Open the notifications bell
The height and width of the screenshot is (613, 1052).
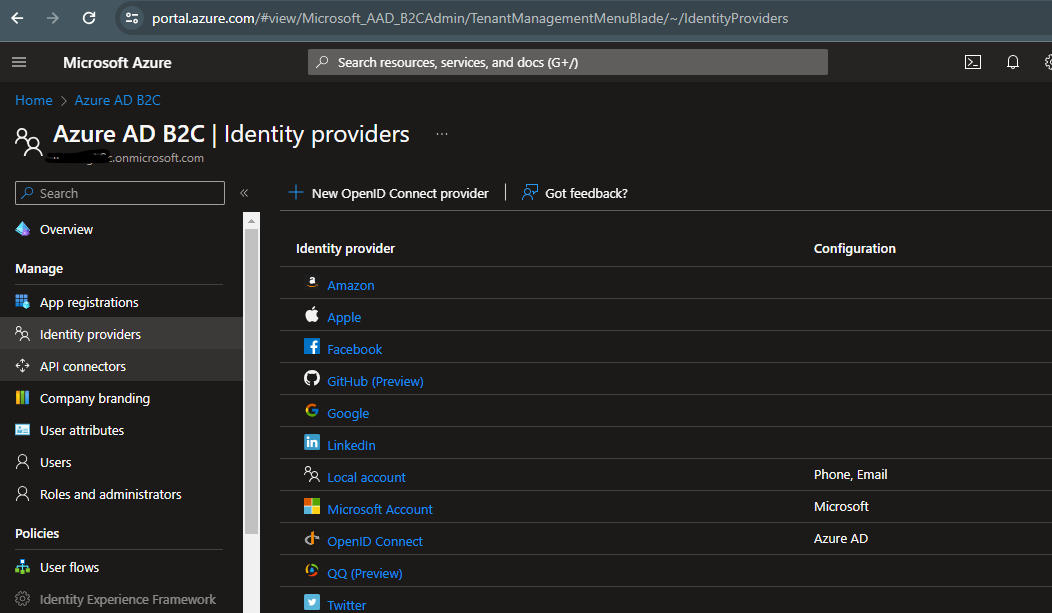1012,62
